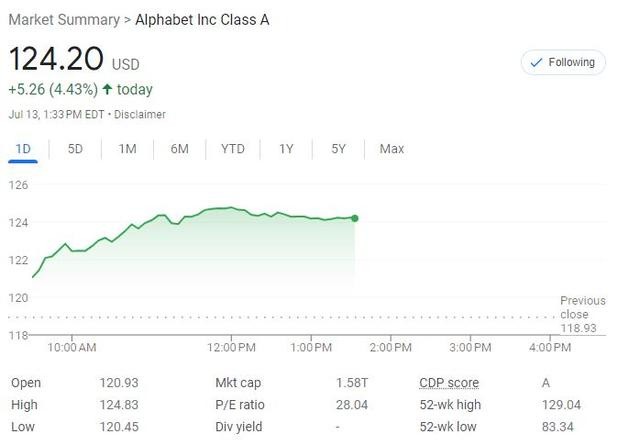
Task: Show the YTD chart range
Action: point(232,149)
